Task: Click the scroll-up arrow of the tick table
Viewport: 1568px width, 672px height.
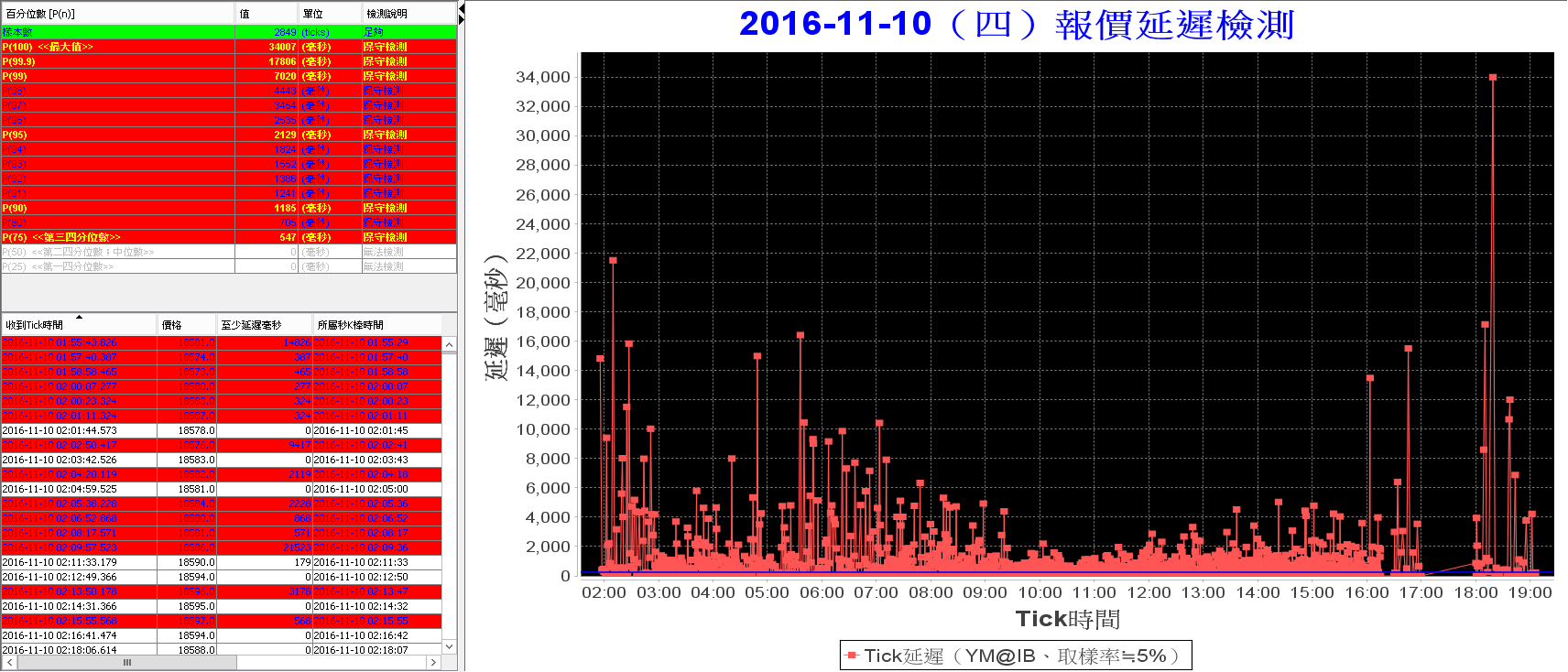Action: point(449,344)
